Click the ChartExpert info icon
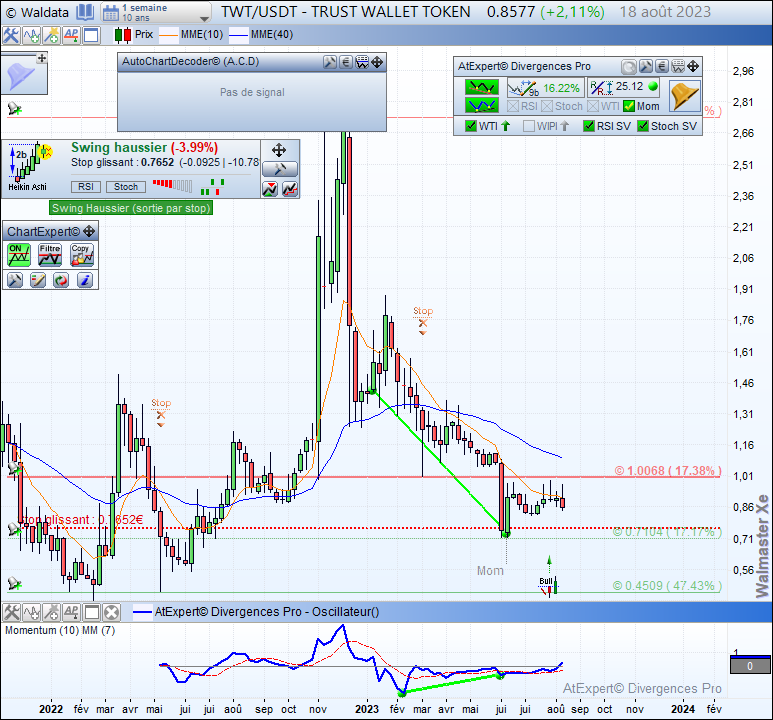The height and width of the screenshot is (720, 773). click(85, 280)
